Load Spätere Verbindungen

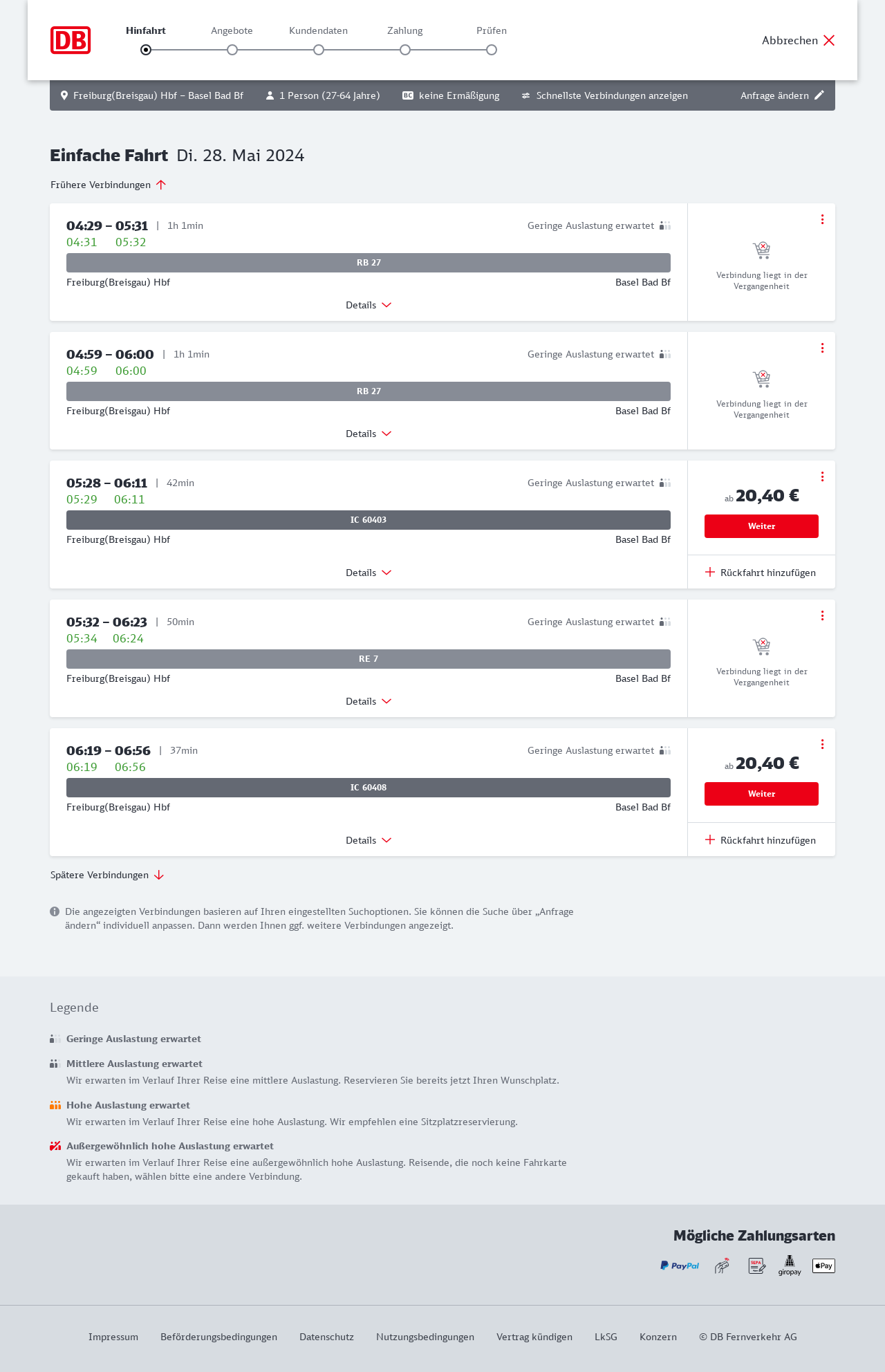[x=107, y=875]
